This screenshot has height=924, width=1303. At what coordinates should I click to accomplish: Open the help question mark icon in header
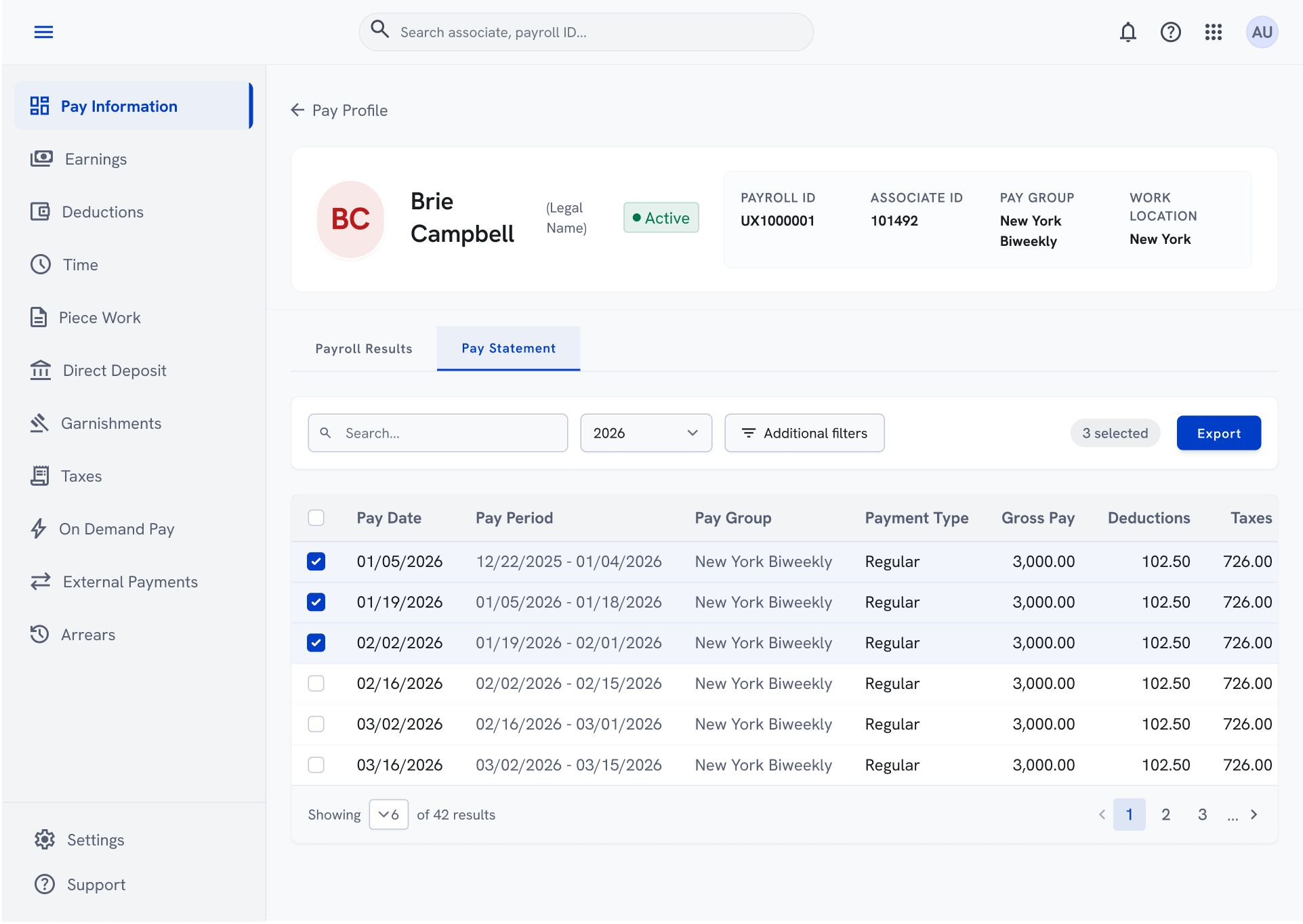pyautogui.click(x=1170, y=32)
